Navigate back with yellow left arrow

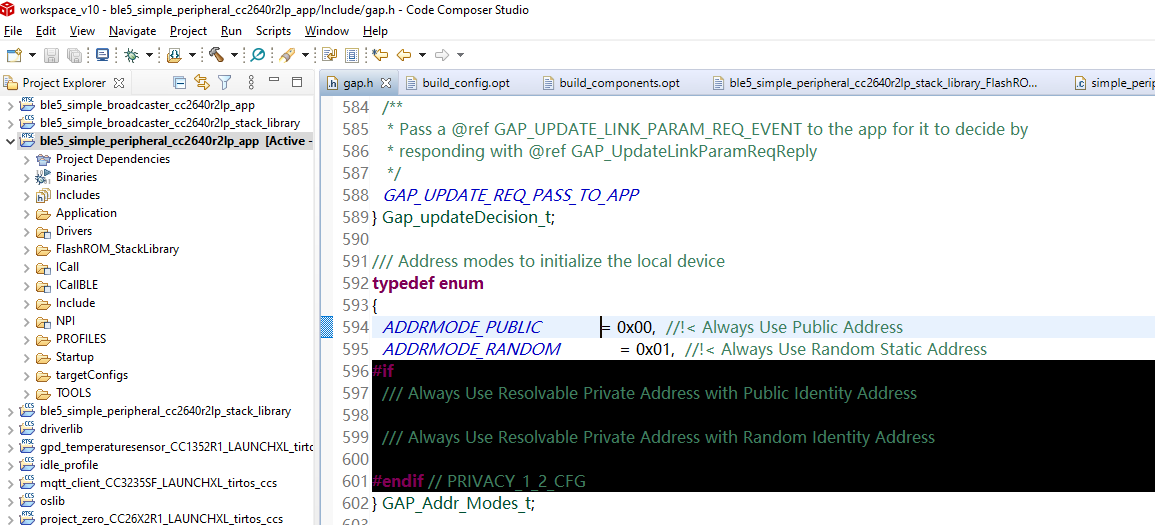tap(404, 55)
